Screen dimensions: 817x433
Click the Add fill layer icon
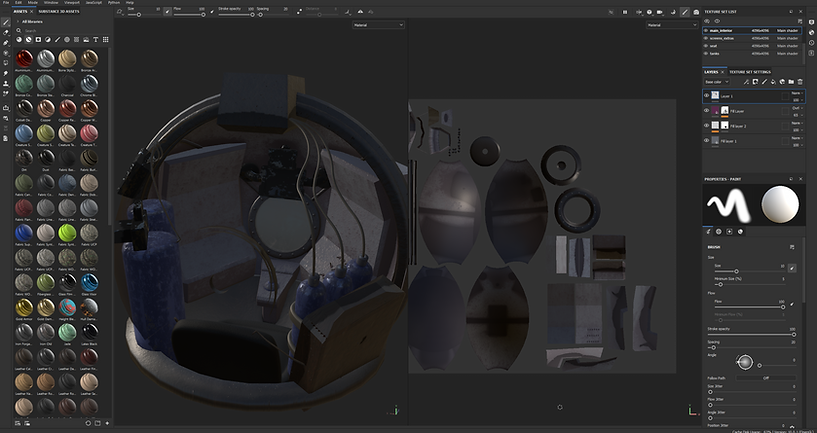click(x=773, y=82)
